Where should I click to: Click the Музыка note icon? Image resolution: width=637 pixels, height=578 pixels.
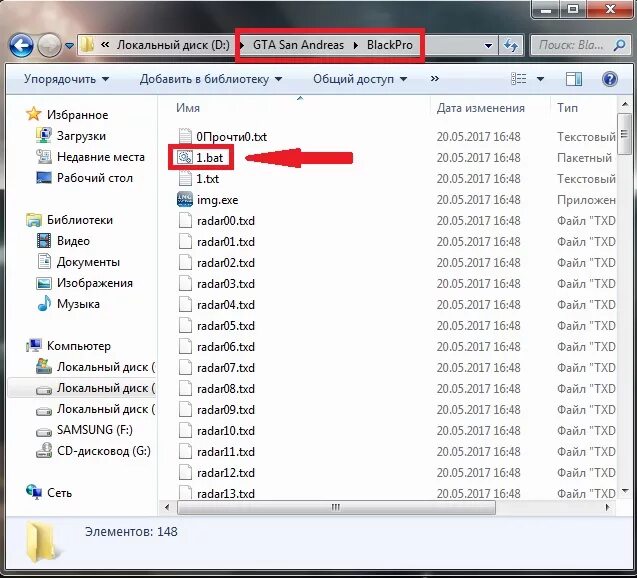pyautogui.click(x=43, y=303)
